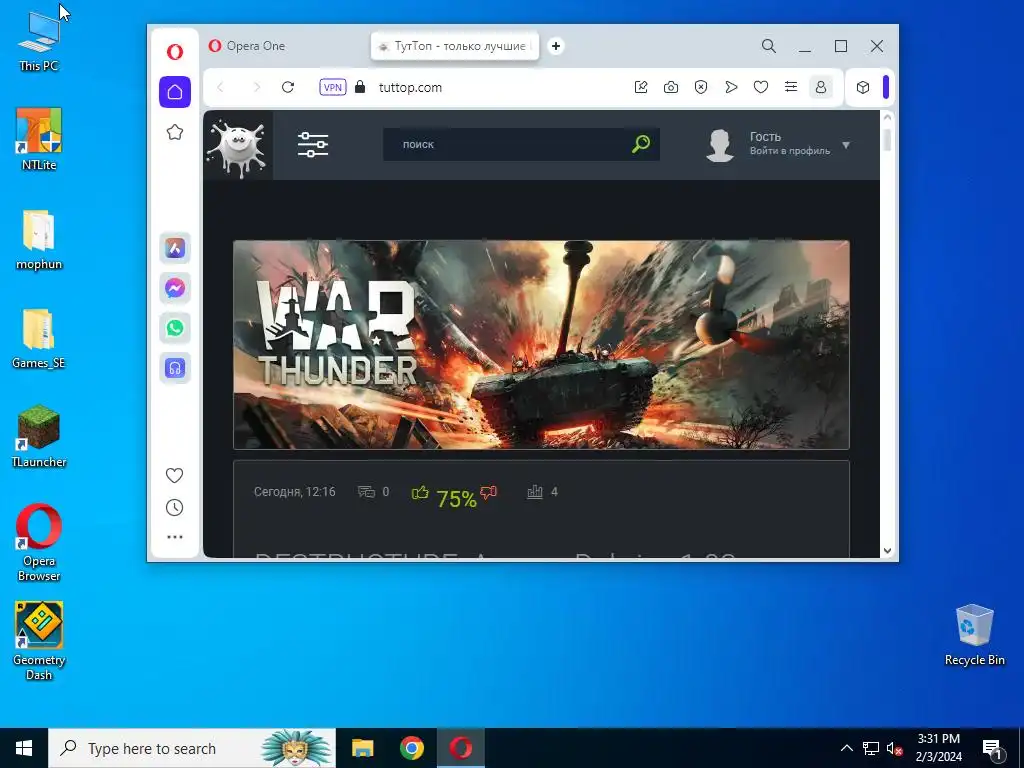The width and height of the screenshot is (1024, 768).
Task: Take a snapshot with camera icon
Action: pos(671,87)
